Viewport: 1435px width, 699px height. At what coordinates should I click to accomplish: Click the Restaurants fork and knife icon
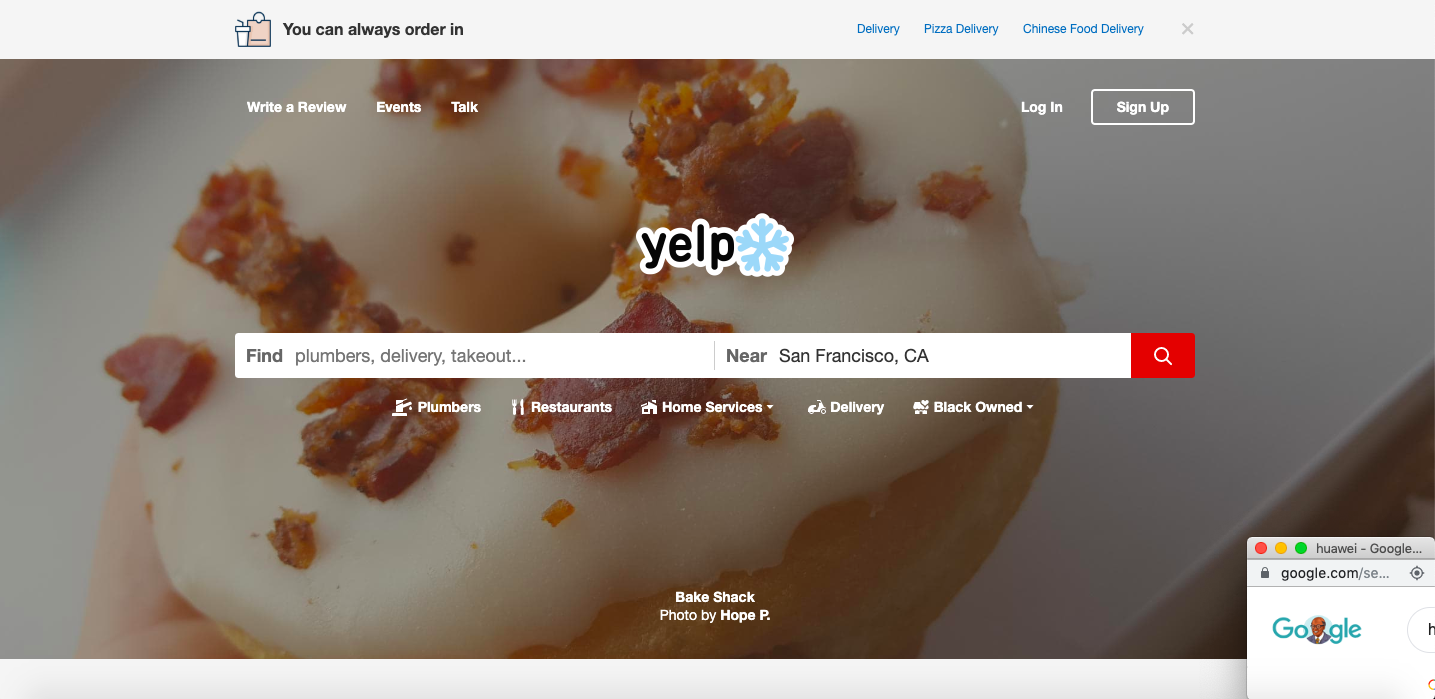[517, 407]
